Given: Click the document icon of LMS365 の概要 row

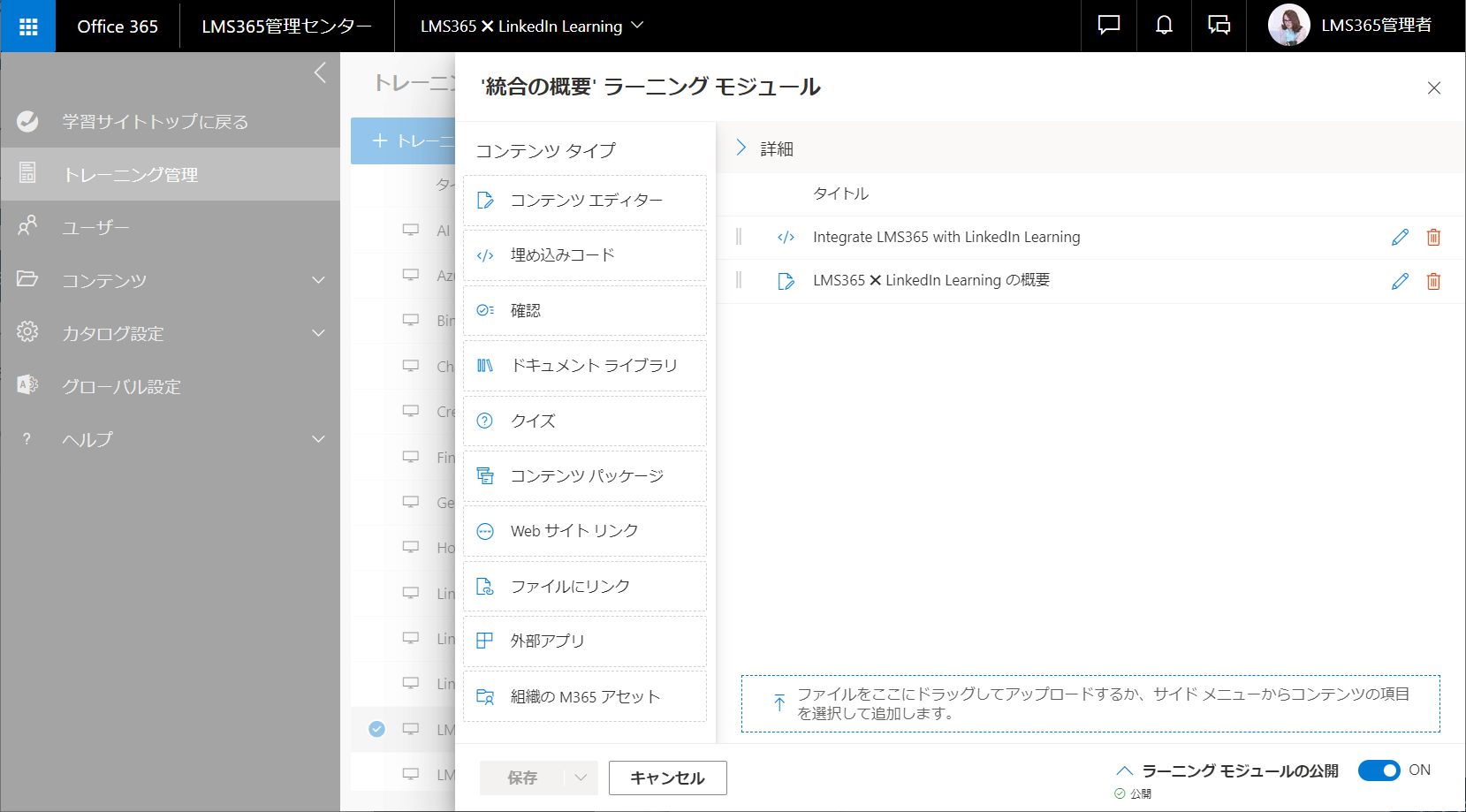Looking at the screenshot, I should point(786,281).
